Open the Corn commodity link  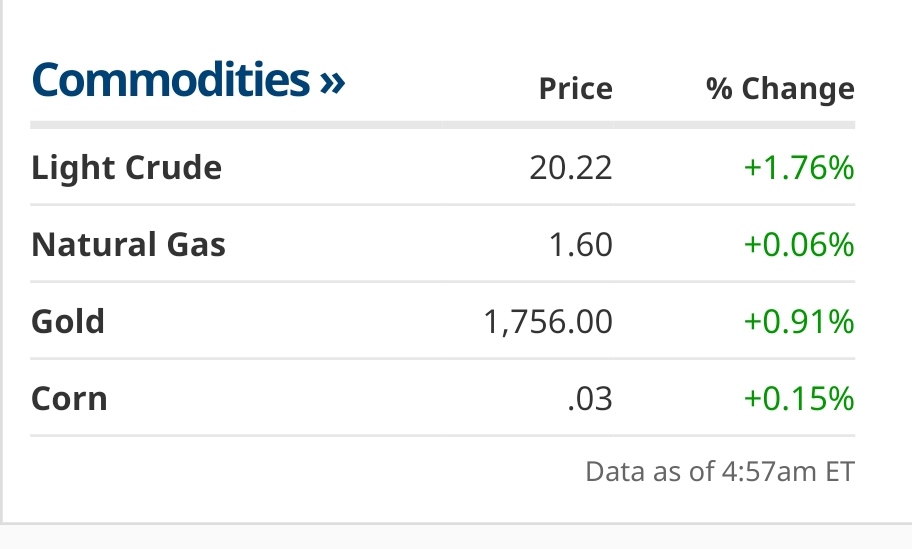(69, 398)
